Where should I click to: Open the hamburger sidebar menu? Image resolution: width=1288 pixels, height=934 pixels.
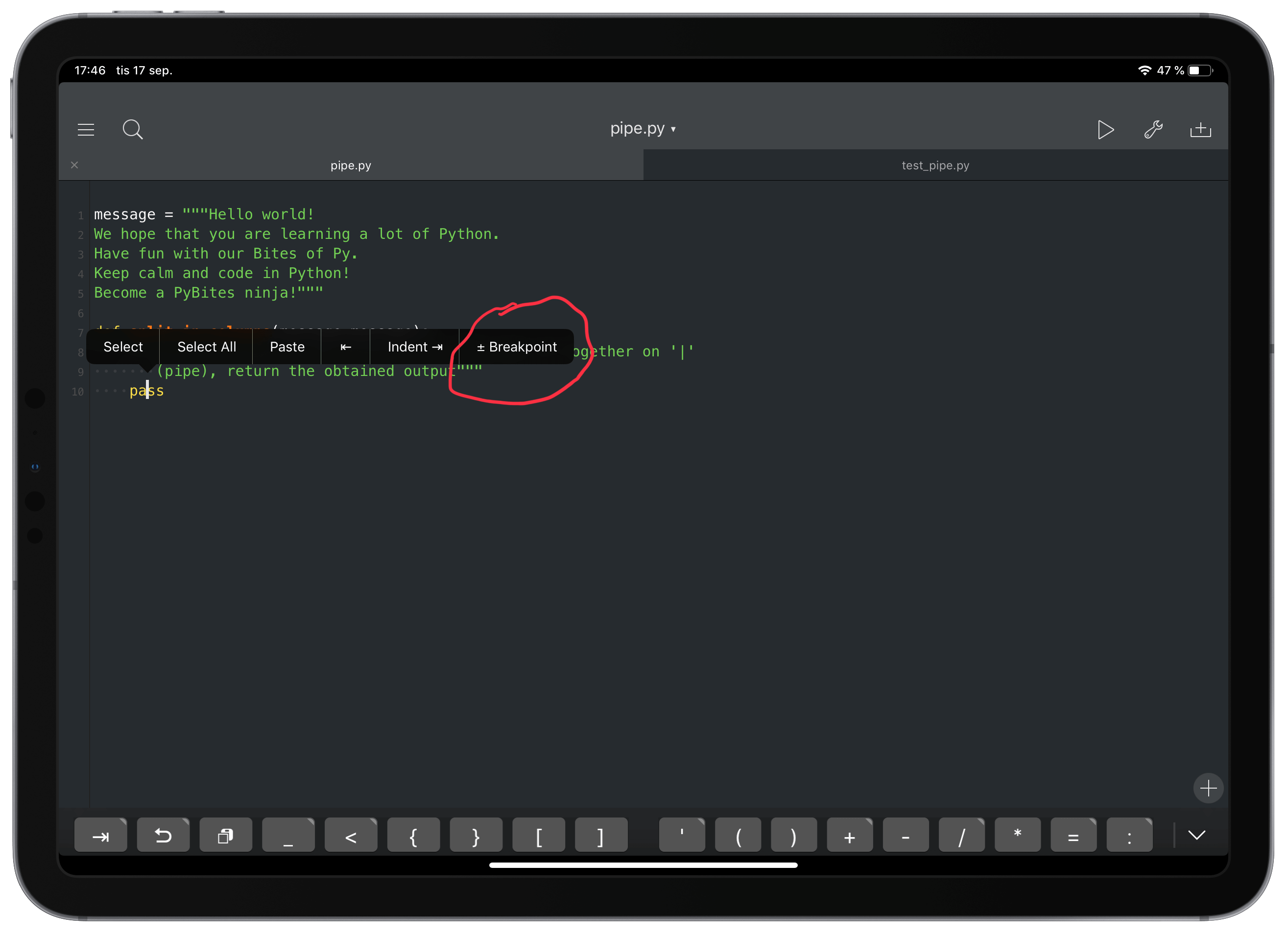[x=86, y=130]
